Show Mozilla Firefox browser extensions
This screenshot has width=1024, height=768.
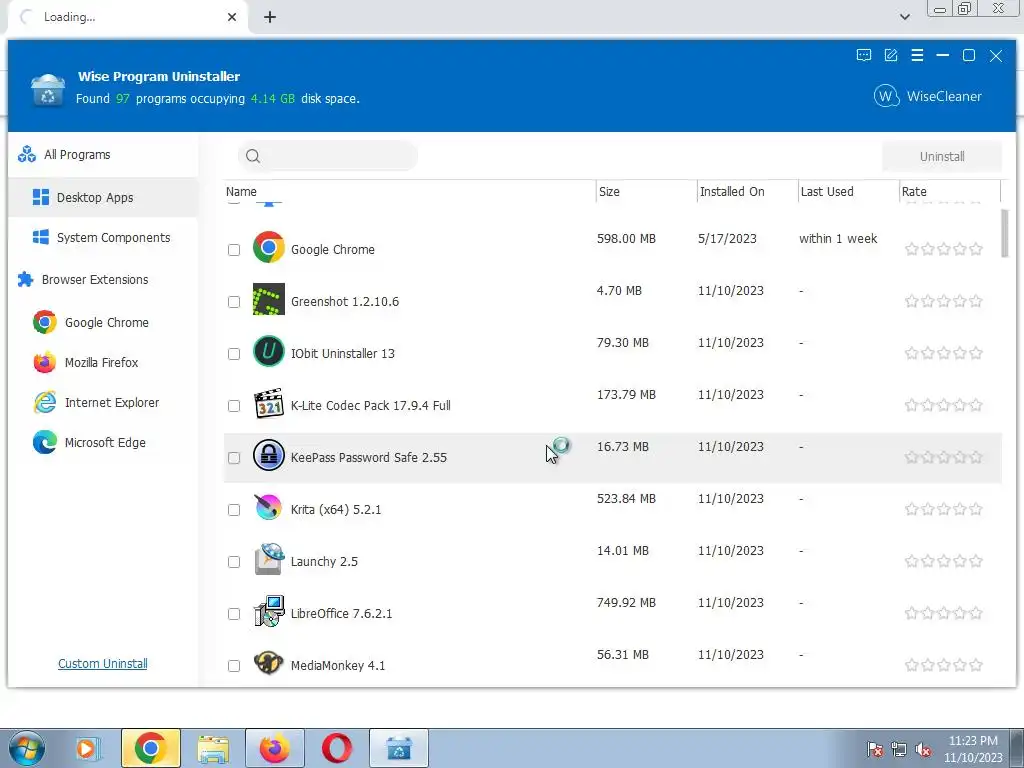[x=103, y=362]
